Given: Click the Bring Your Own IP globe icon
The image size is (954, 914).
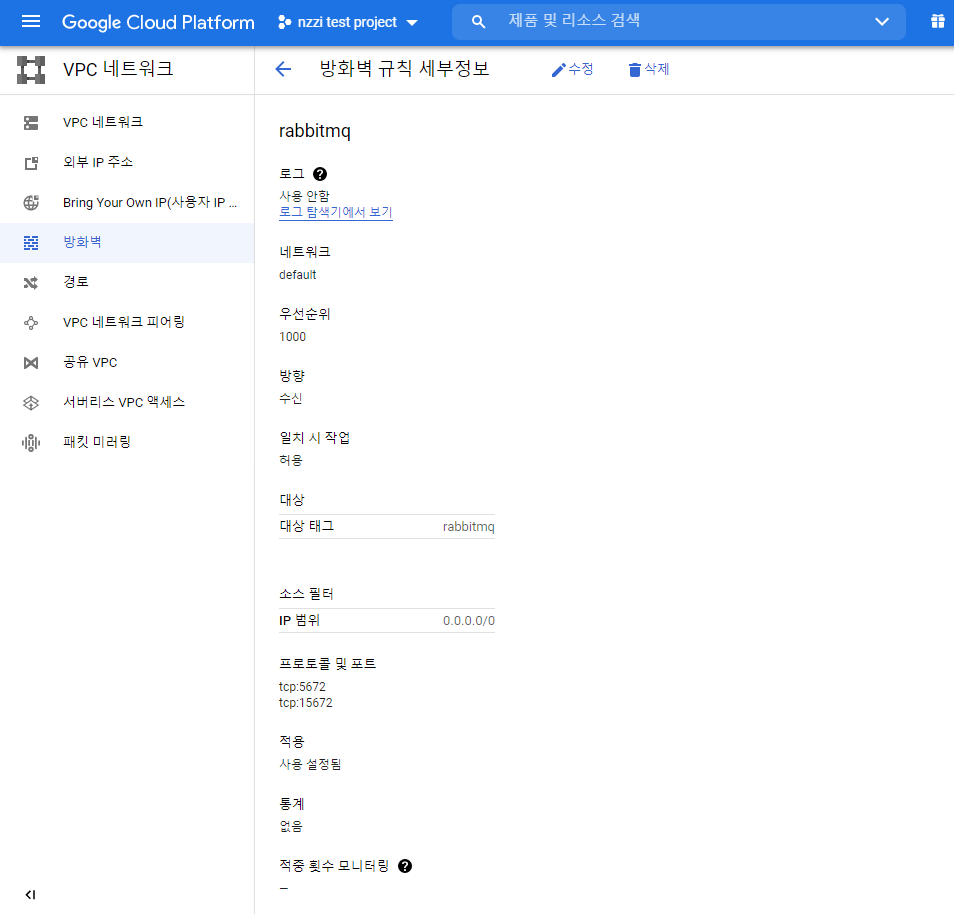Looking at the screenshot, I should (x=31, y=203).
